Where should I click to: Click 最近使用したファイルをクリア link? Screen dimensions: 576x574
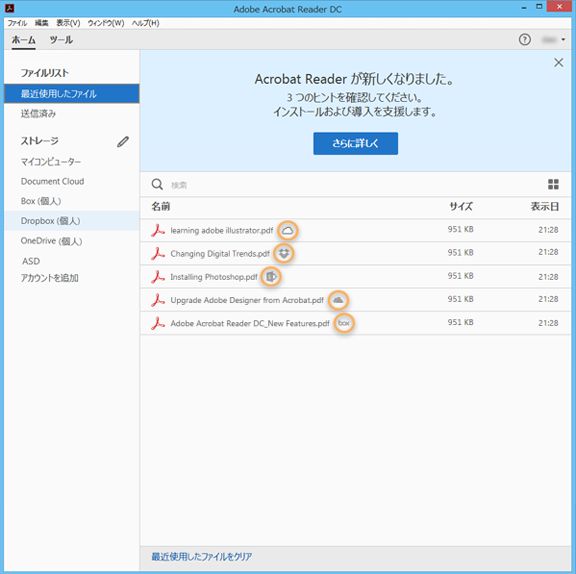coord(202,556)
